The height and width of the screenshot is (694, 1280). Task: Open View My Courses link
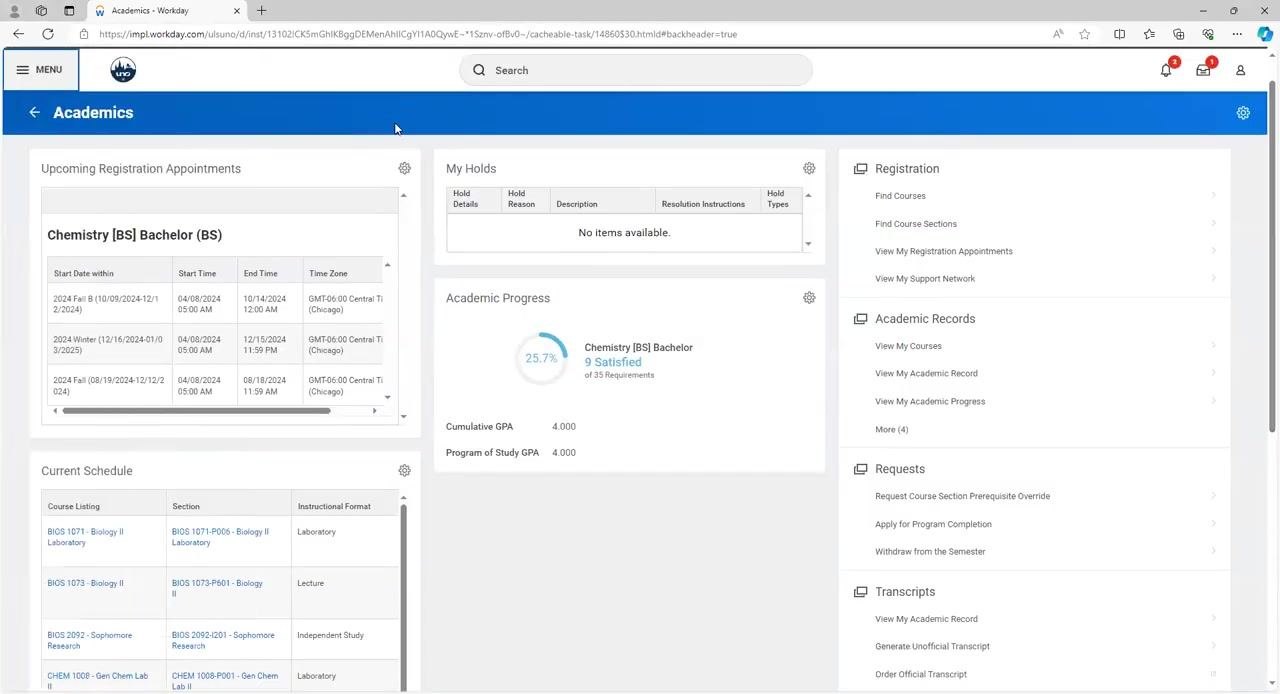point(908,346)
